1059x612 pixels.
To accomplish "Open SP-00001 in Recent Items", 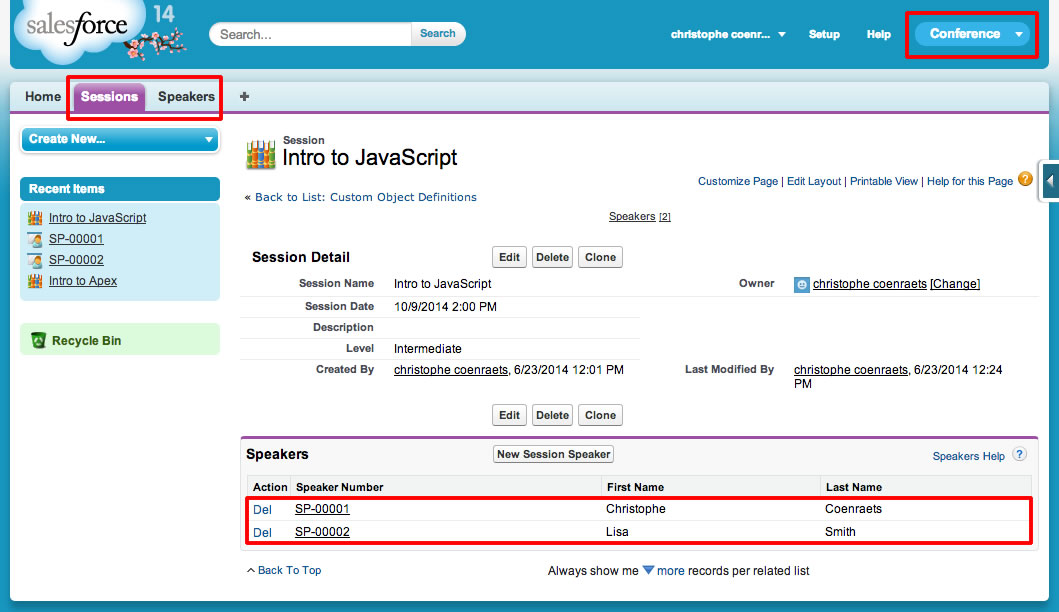I will click(x=76, y=238).
